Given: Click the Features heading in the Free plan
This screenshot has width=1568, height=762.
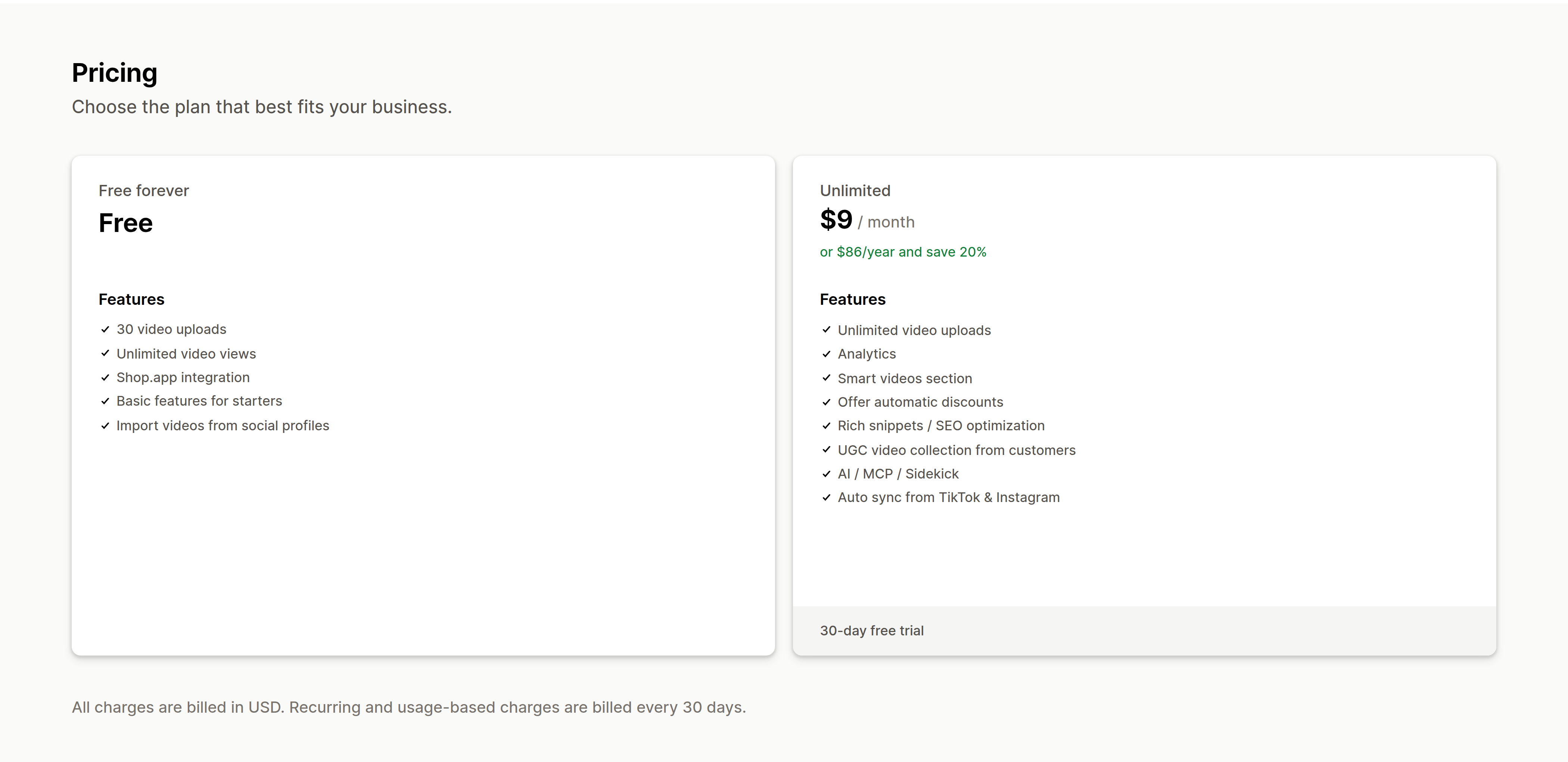Looking at the screenshot, I should click(131, 300).
